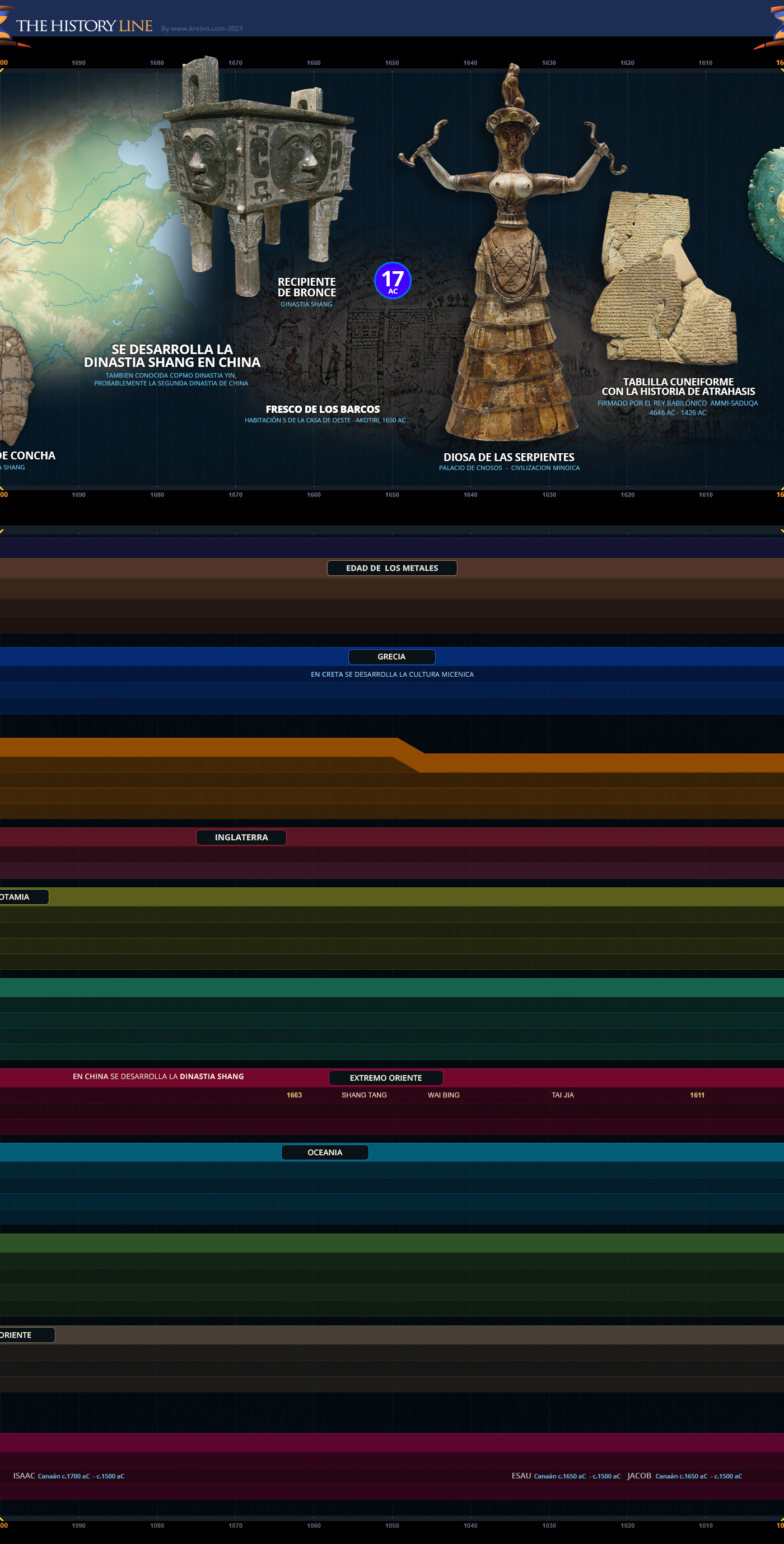Viewport: 784px width, 1544px height.
Task: Select the Extremo Oriente region label
Action: click(x=386, y=1078)
